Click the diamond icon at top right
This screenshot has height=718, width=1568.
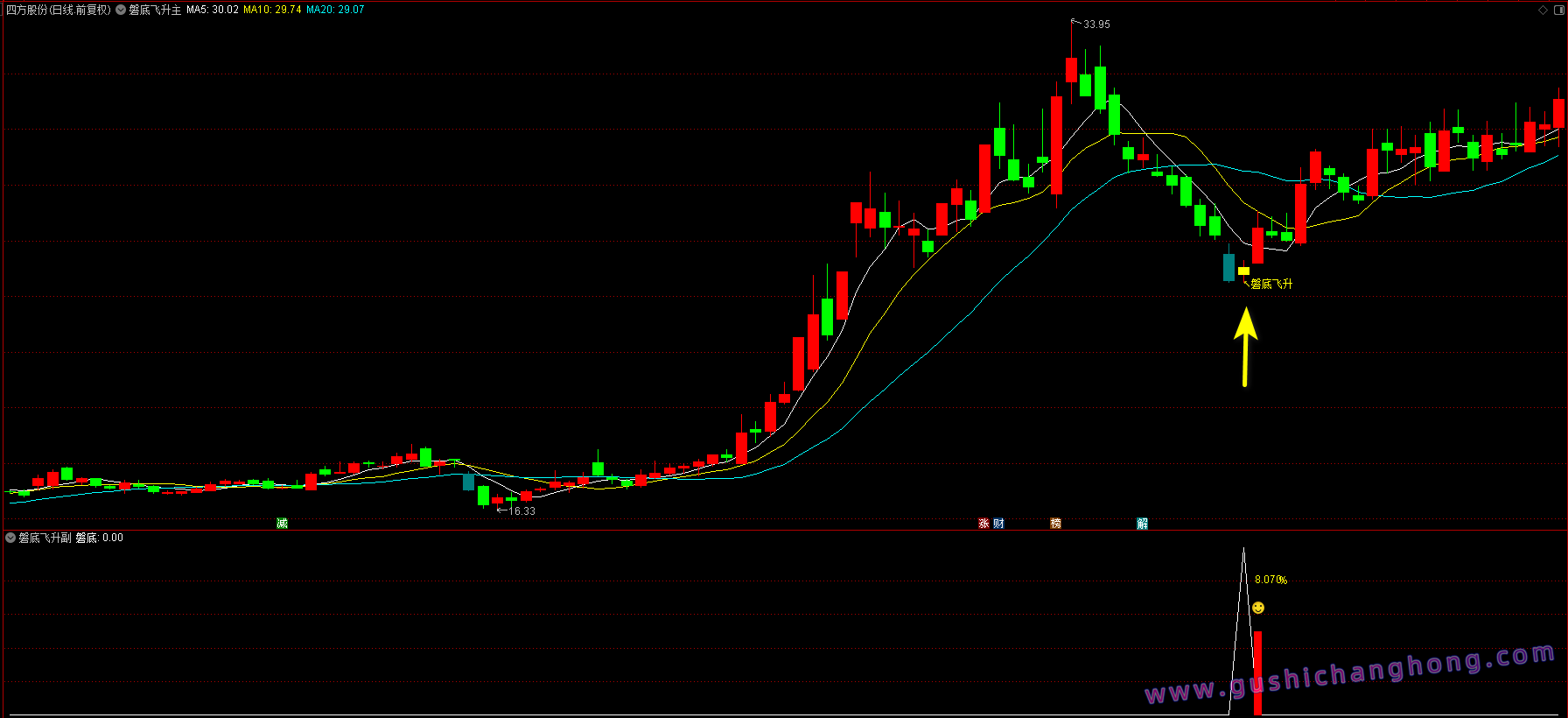pos(1543,11)
